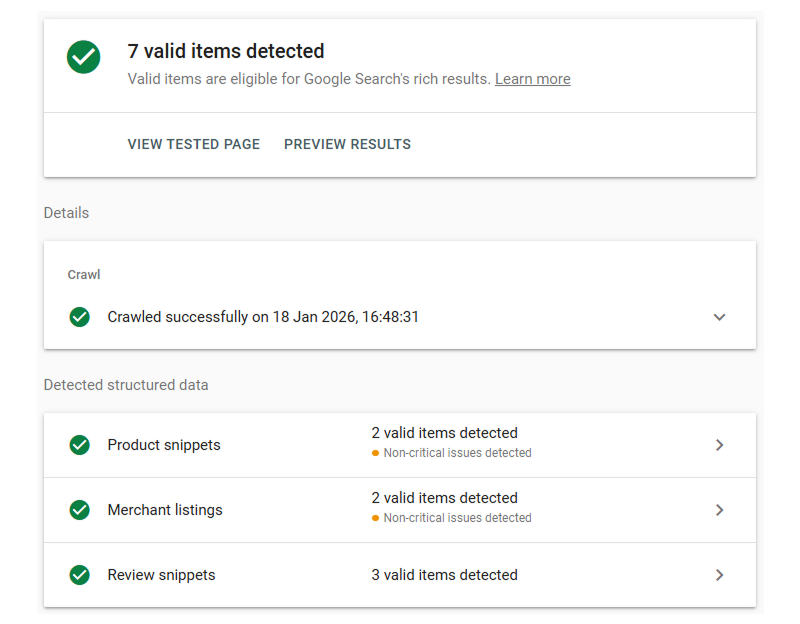
Task: Expand the Crawl details chevron
Action: pos(719,317)
